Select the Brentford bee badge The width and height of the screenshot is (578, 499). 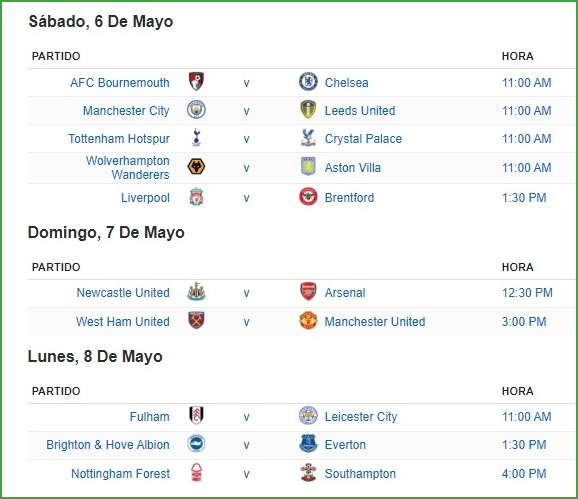tap(308, 196)
